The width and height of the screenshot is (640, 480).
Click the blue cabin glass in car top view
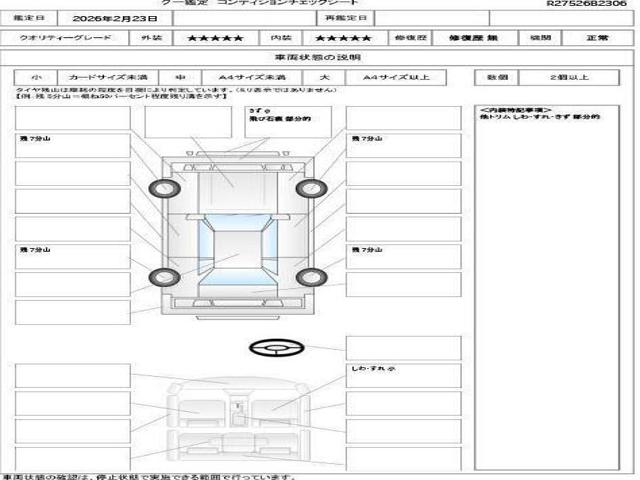point(238,249)
